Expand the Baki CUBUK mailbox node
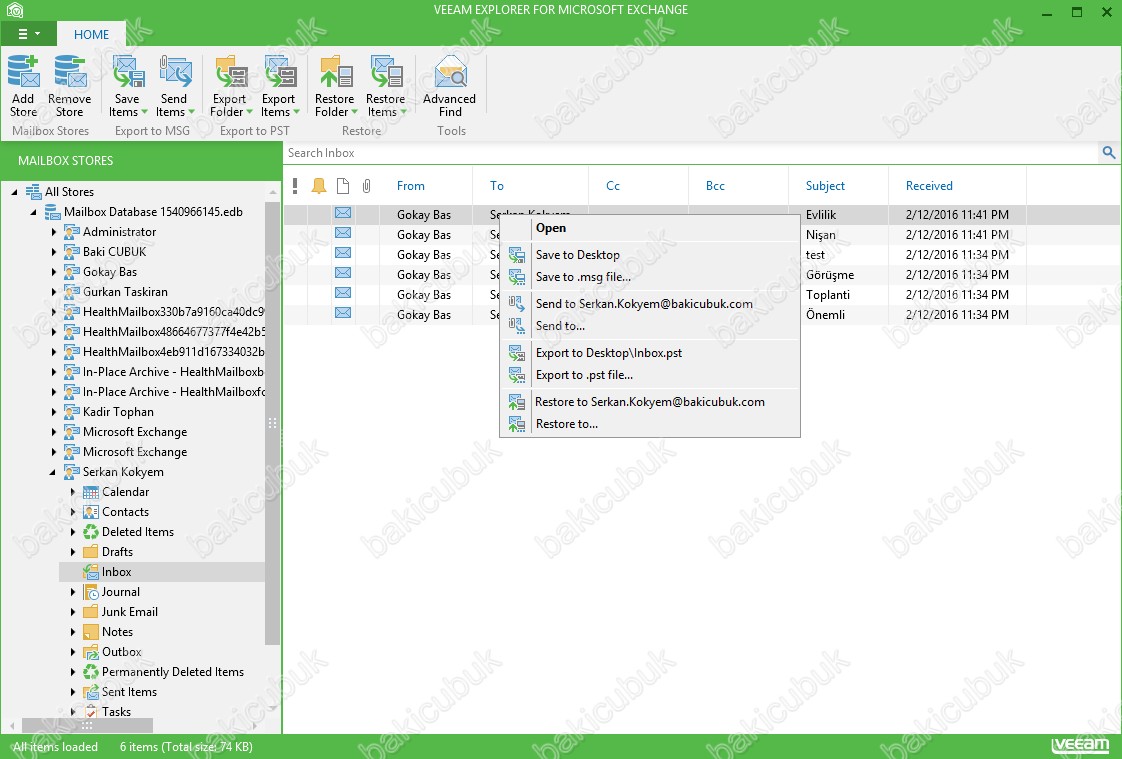Viewport: 1122px width, 759px height. click(54, 252)
